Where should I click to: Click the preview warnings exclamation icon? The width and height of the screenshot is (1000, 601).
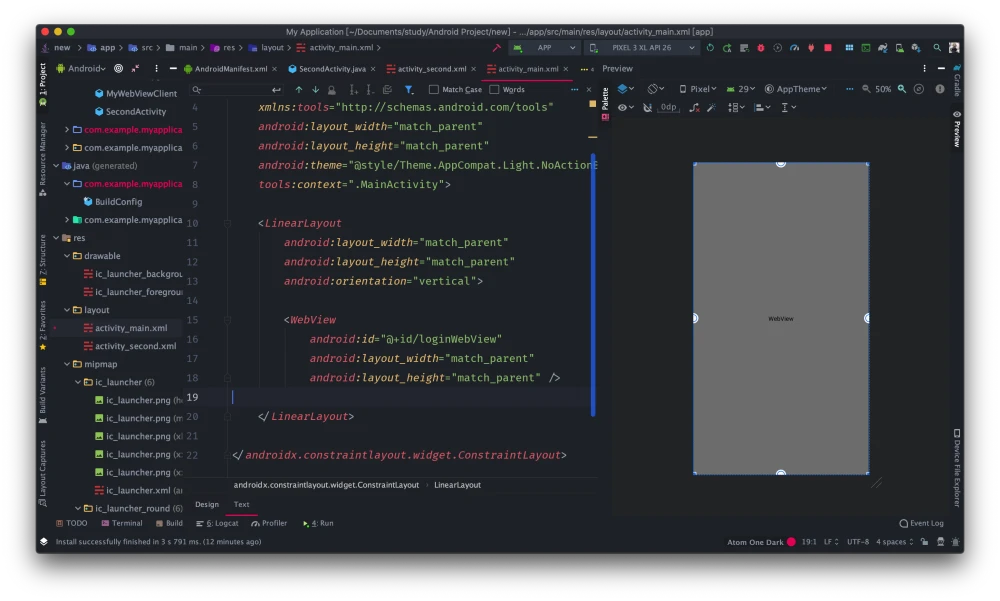(x=940, y=89)
